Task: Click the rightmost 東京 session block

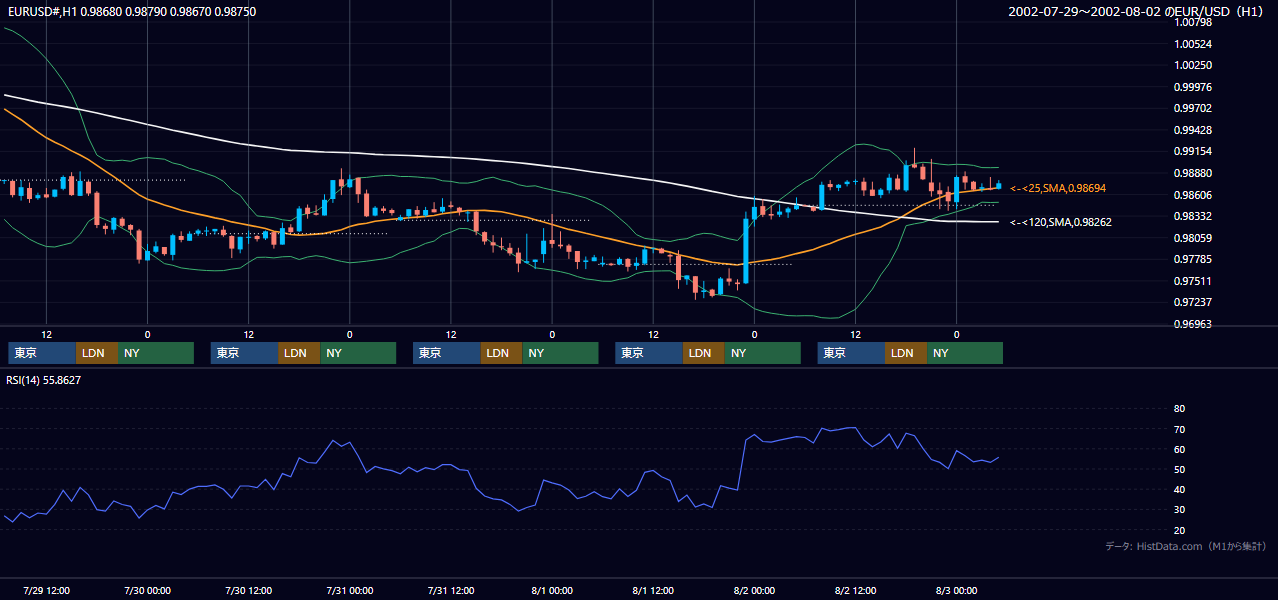Action: [851, 353]
